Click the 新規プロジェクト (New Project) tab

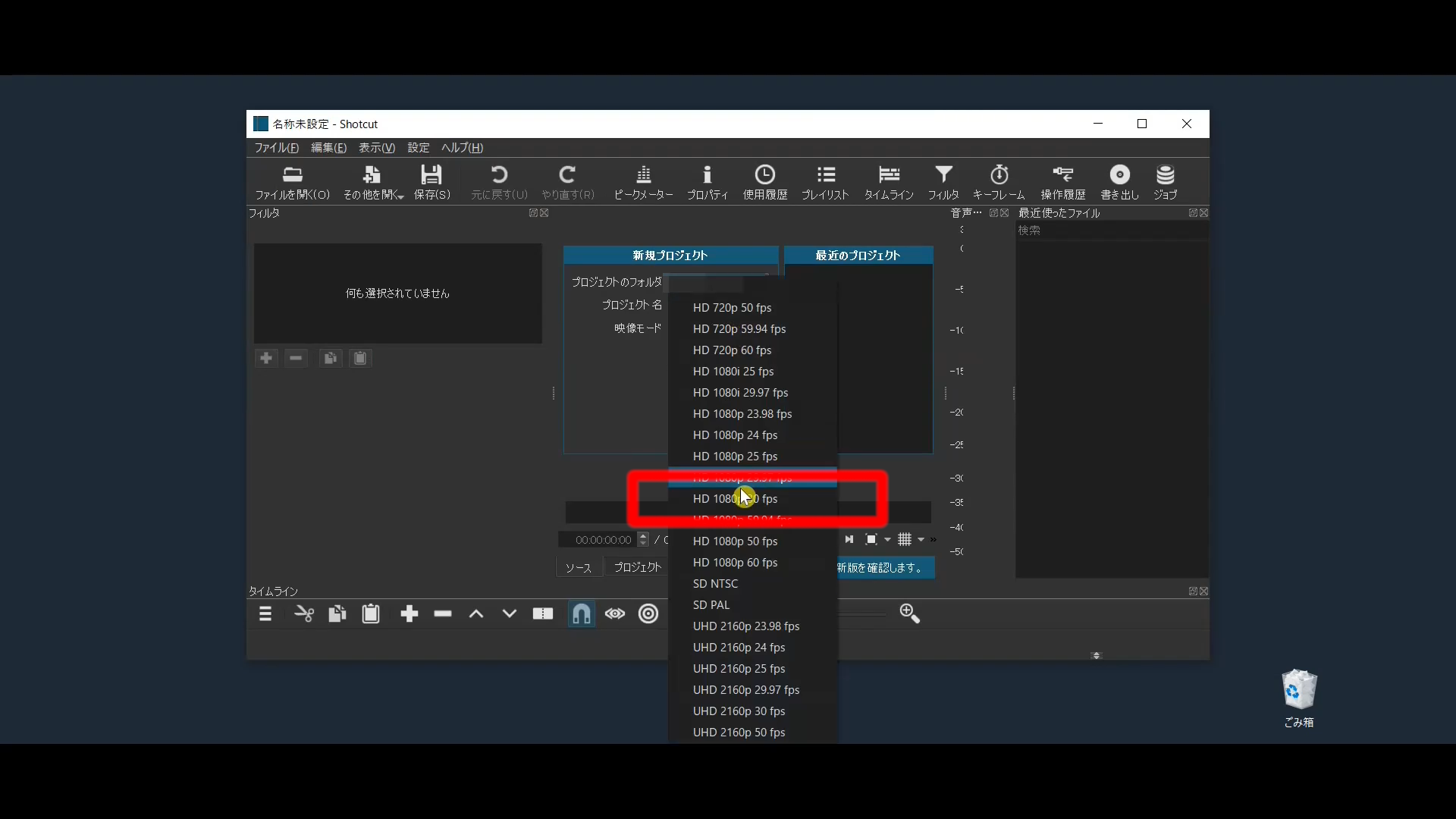[x=670, y=255]
